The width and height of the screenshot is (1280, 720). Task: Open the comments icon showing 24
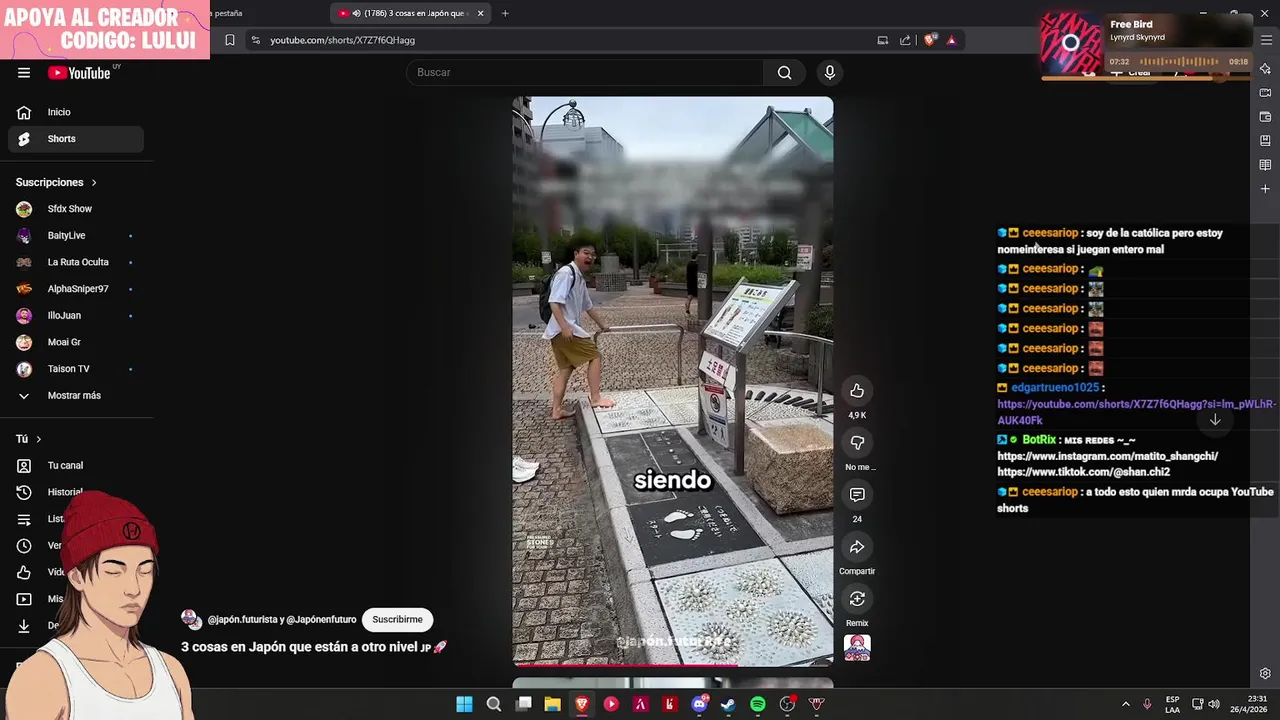tap(857, 494)
